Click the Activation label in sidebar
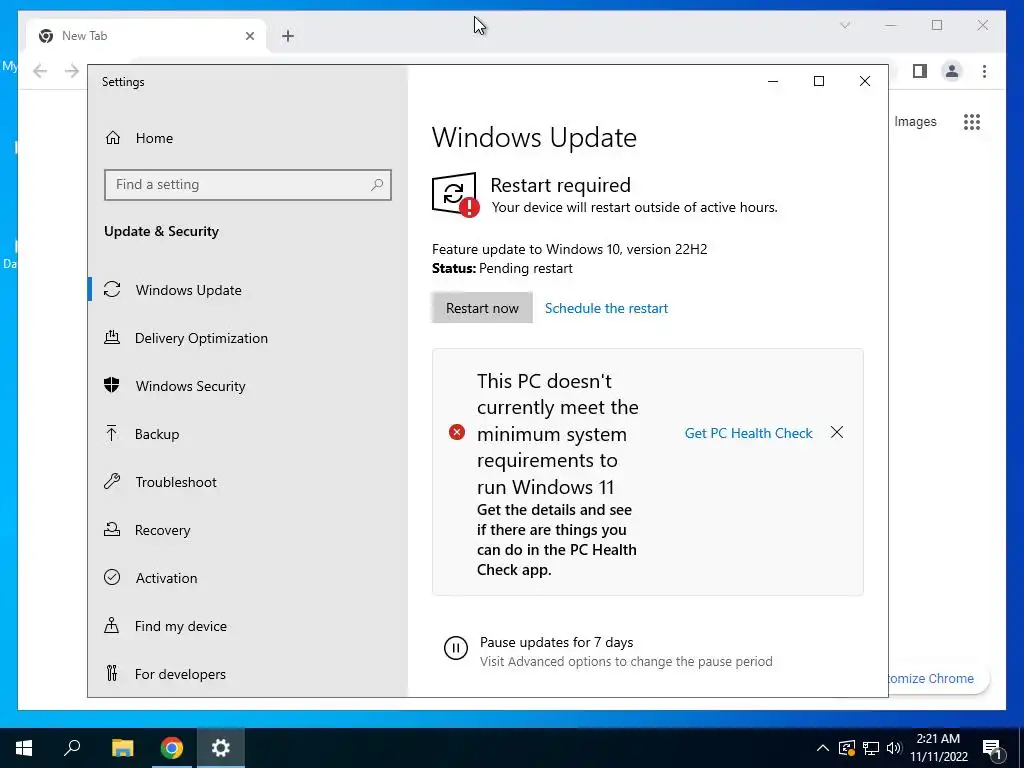The height and width of the screenshot is (768, 1024). 166,578
